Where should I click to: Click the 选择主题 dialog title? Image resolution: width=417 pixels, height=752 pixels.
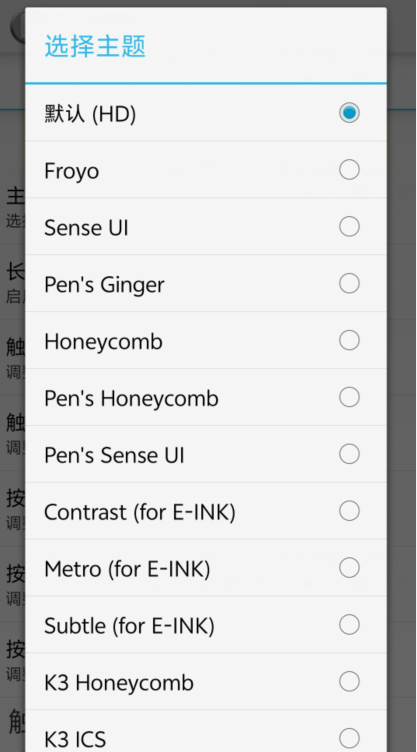95,47
